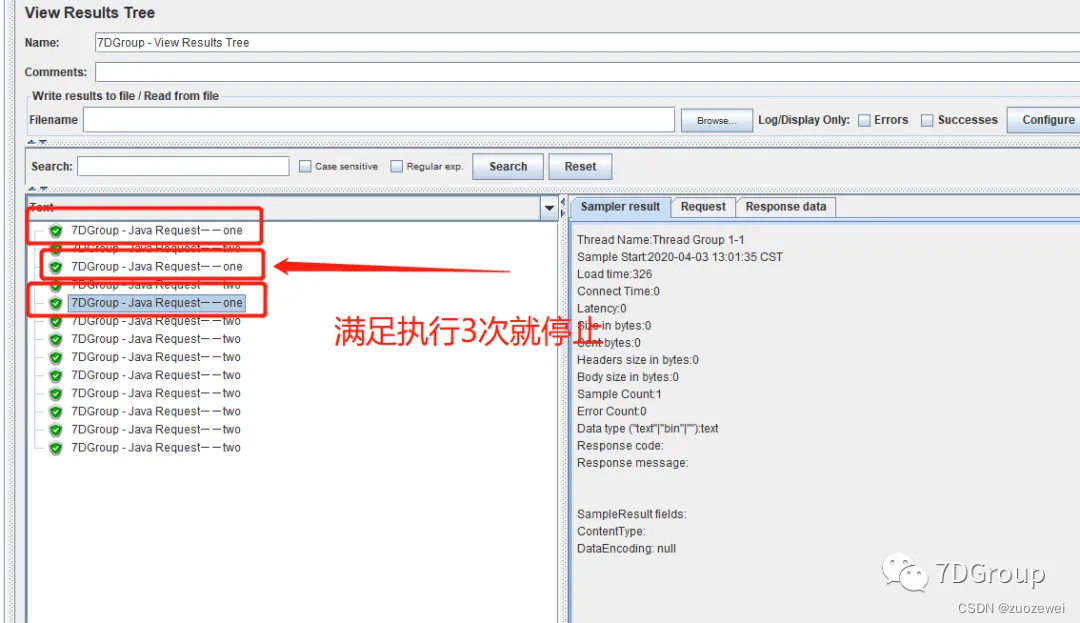Click into the Filename field
1080x623 pixels.
click(379, 120)
